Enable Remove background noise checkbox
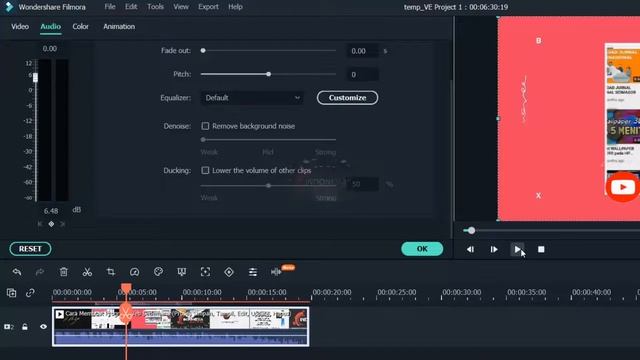 pyautogui.click(x=205, y=126)
